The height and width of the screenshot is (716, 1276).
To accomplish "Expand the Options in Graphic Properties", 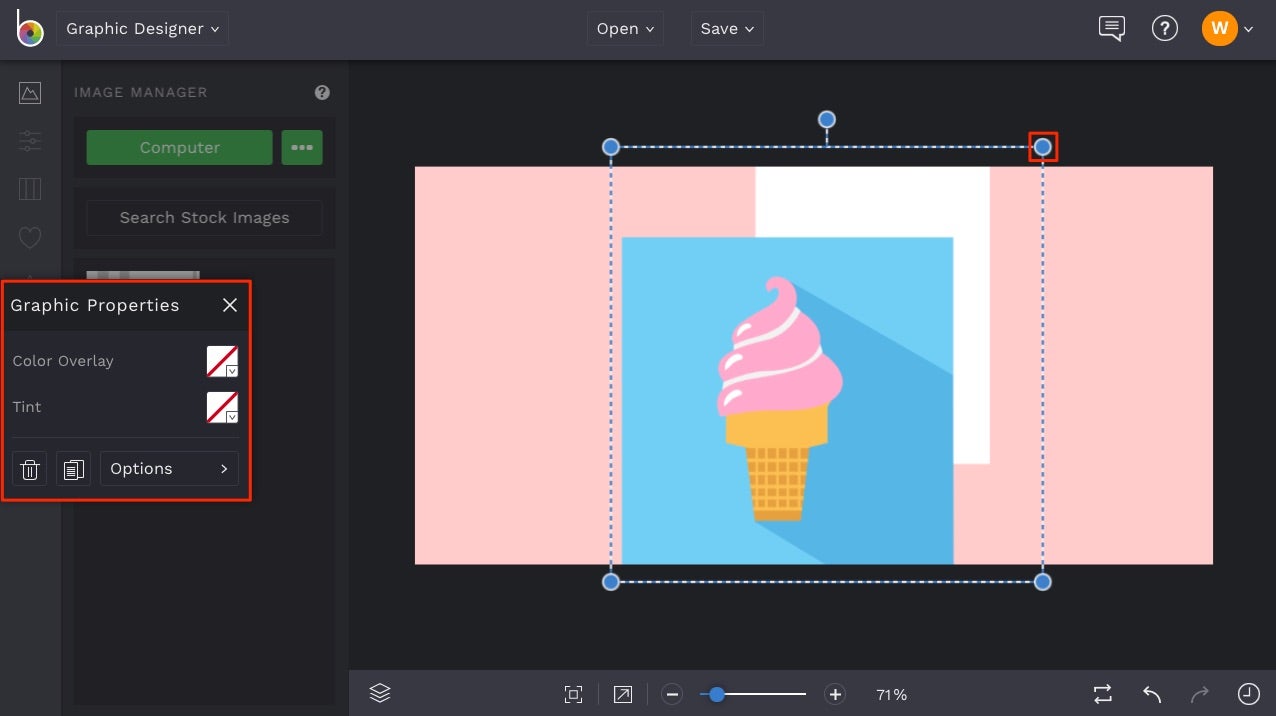I will (x=168, y=468).
